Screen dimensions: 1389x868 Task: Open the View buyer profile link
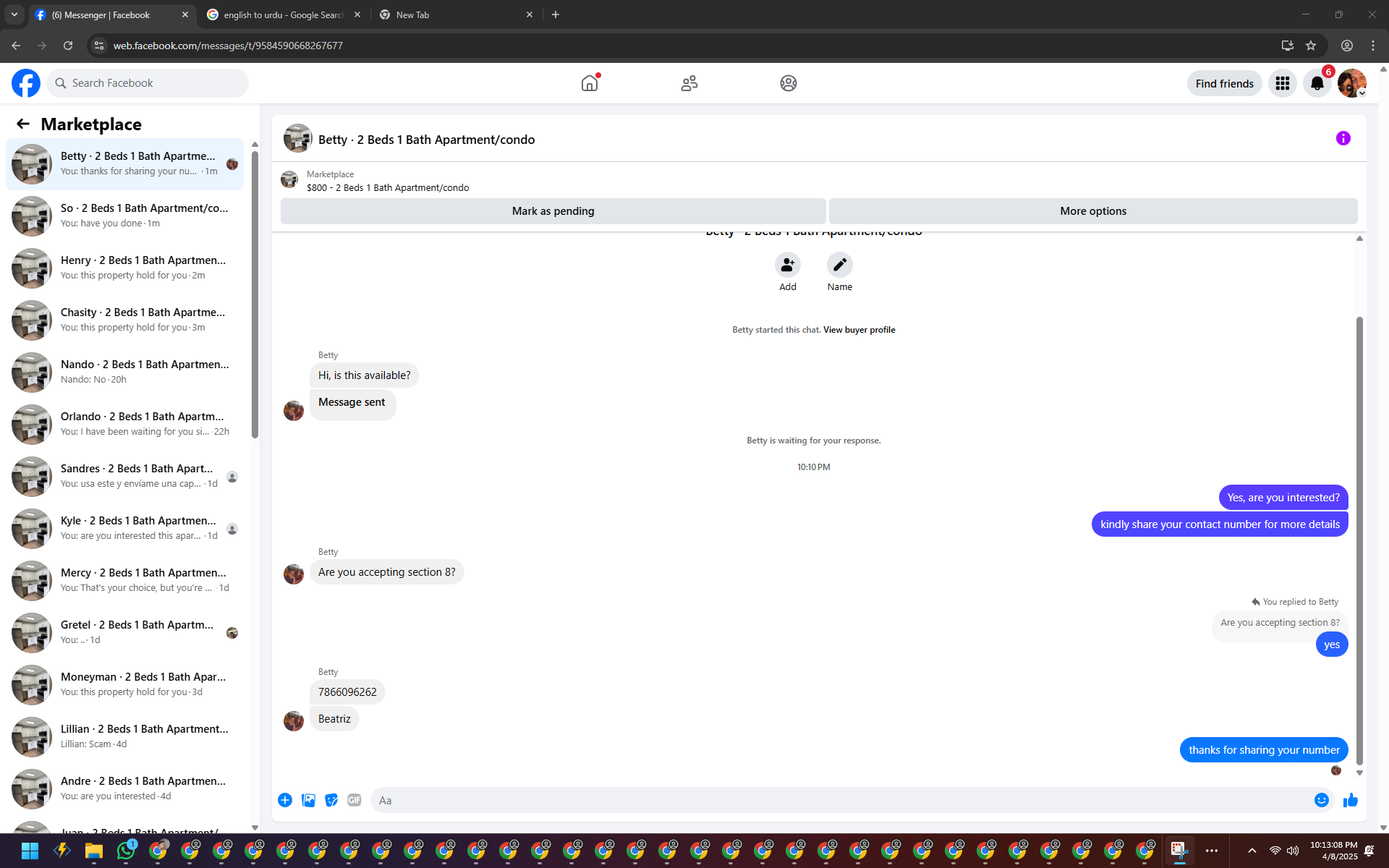(x=859, y=330)
